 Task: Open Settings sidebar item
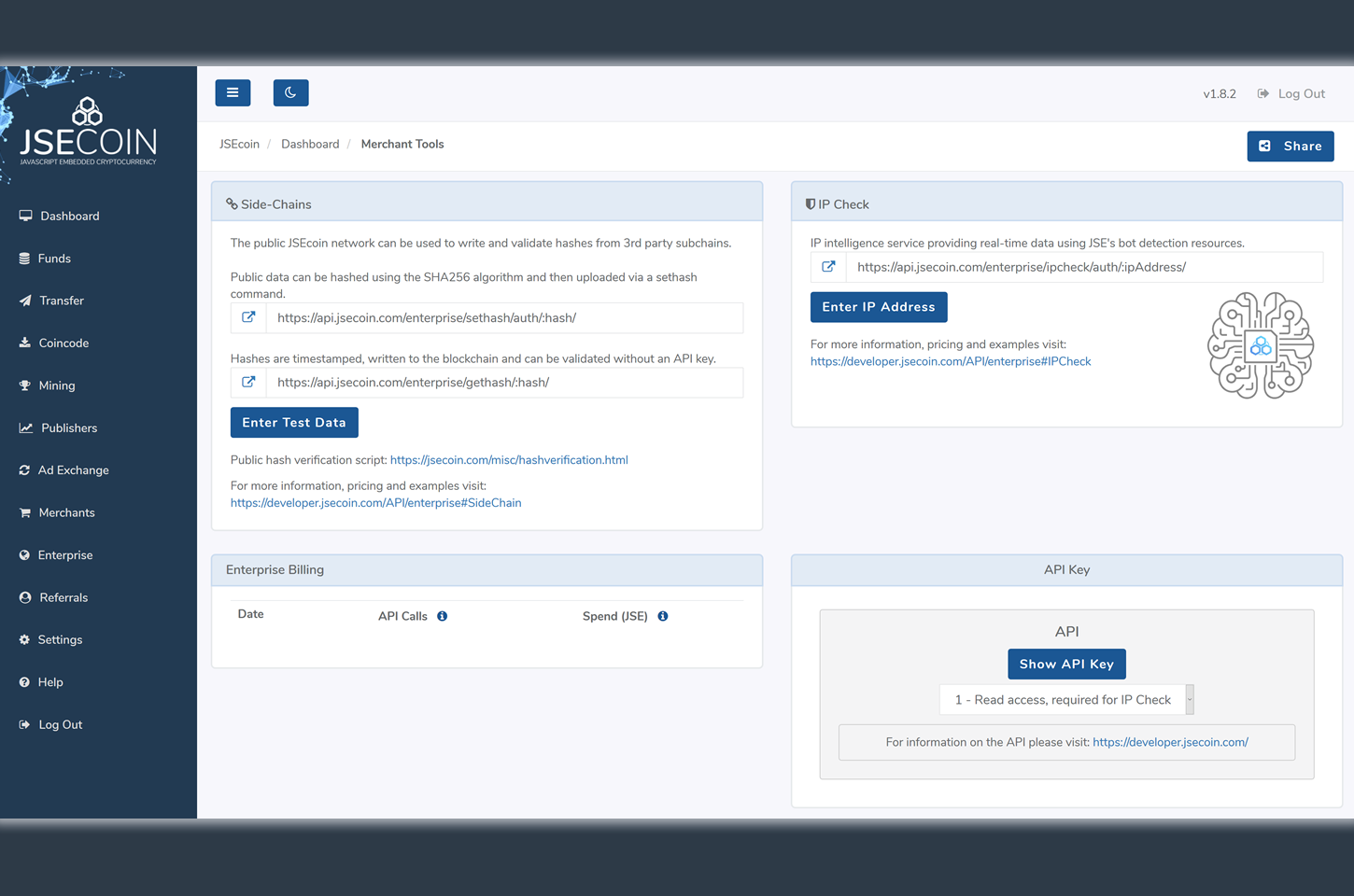(x=60, y=640)
